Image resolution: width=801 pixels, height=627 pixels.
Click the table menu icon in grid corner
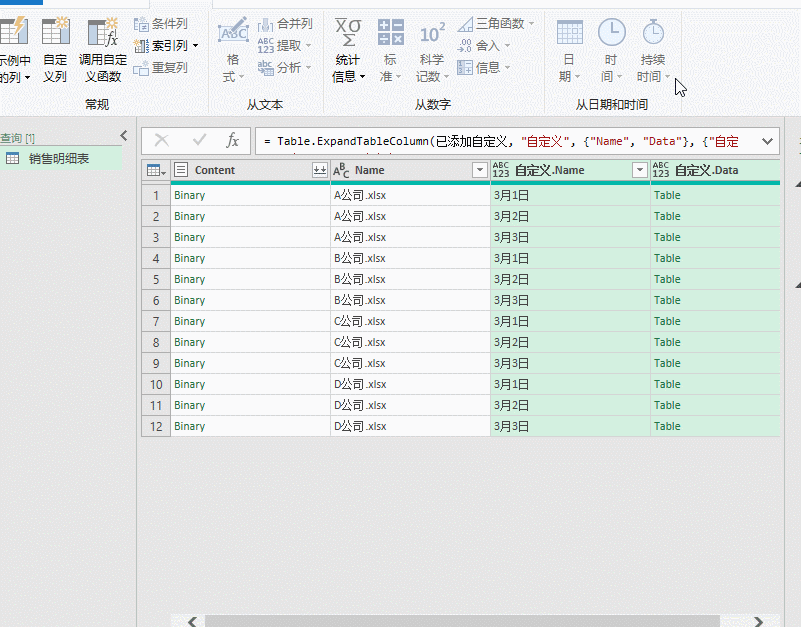tap(156, 170)
